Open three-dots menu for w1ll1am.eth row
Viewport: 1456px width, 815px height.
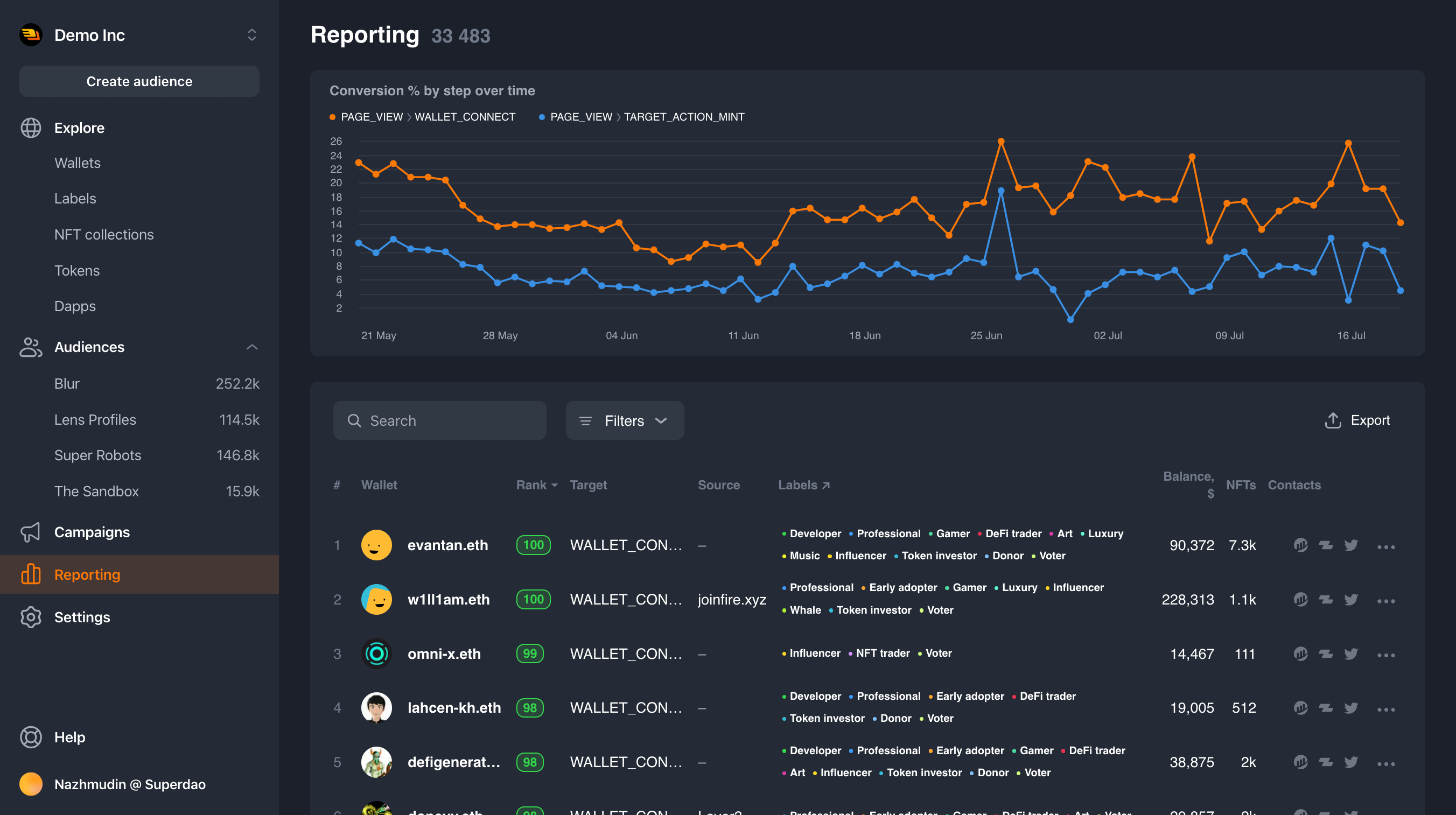(1385, 601)
